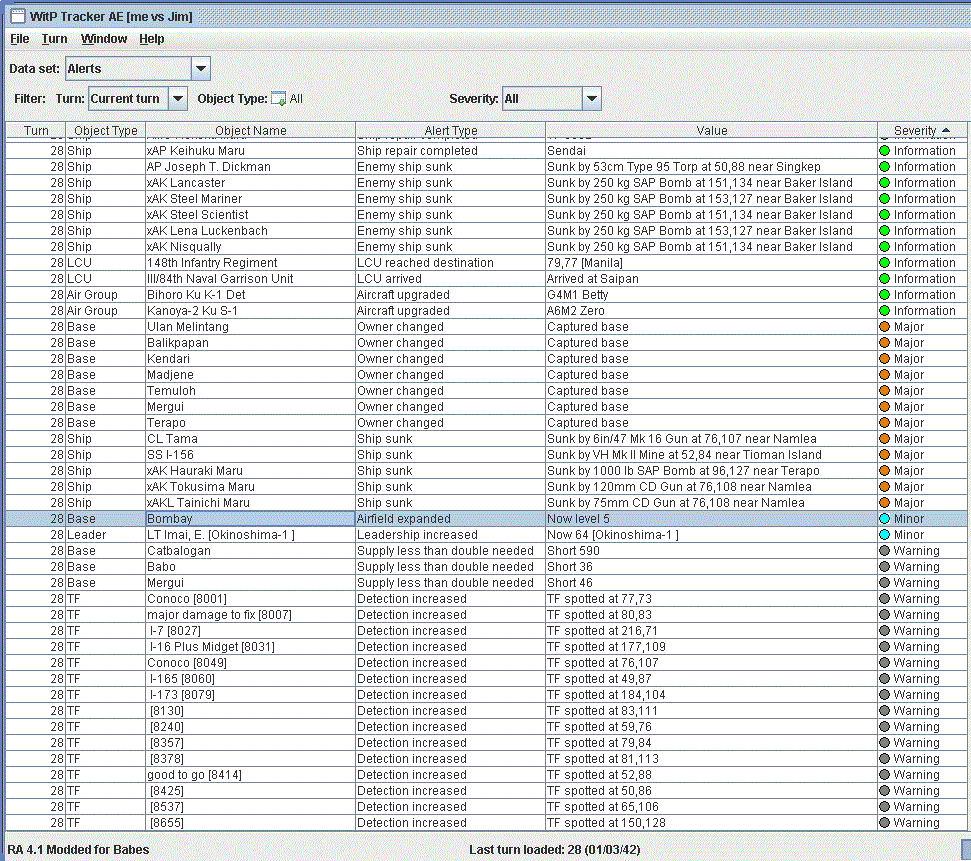The height and width of the screenshot is (861, 971).
Task: Click cyan Minor icon for Bombay row
Action: [x=884, y=519]
